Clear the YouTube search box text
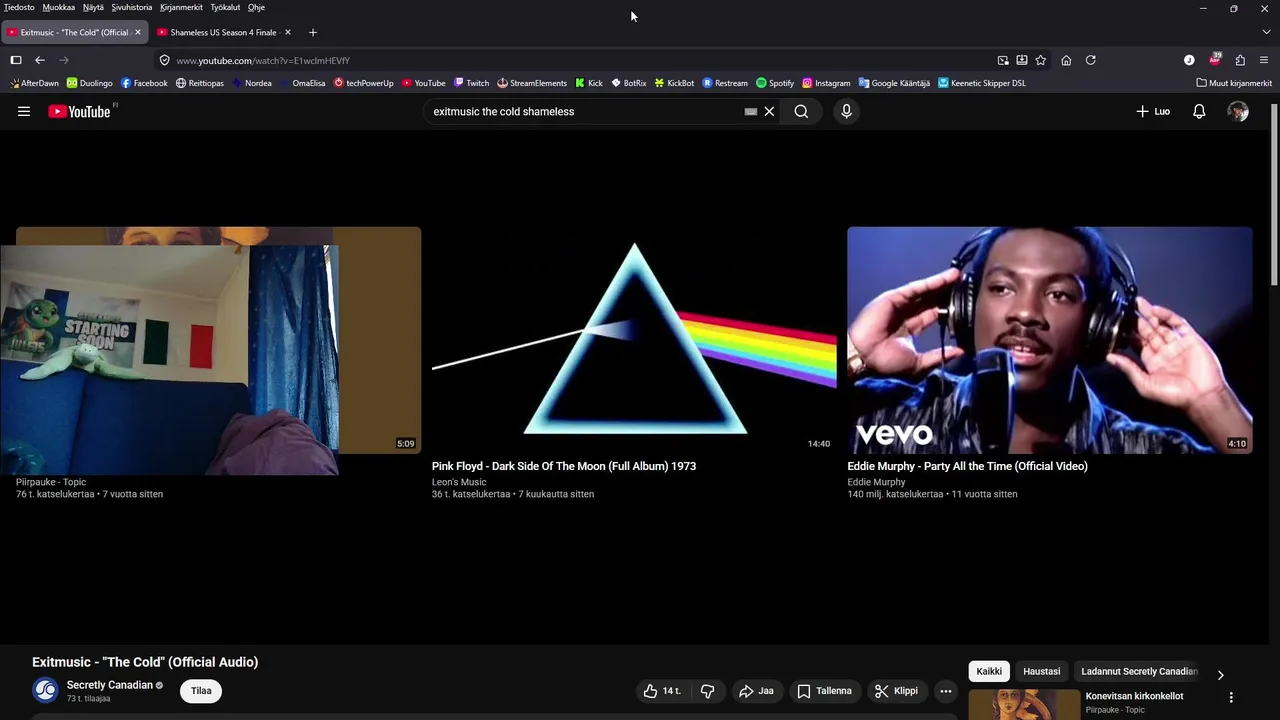This screenshot has height=720, width=1280. (x=769, y=111)
